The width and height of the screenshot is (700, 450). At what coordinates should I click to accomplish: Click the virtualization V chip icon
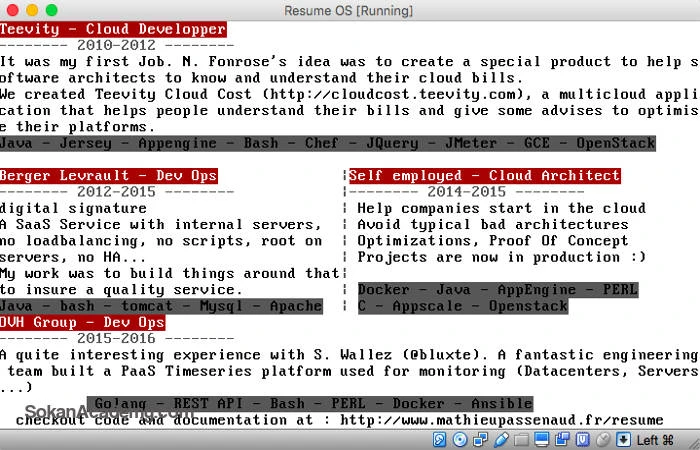click(x=583, y=440)
